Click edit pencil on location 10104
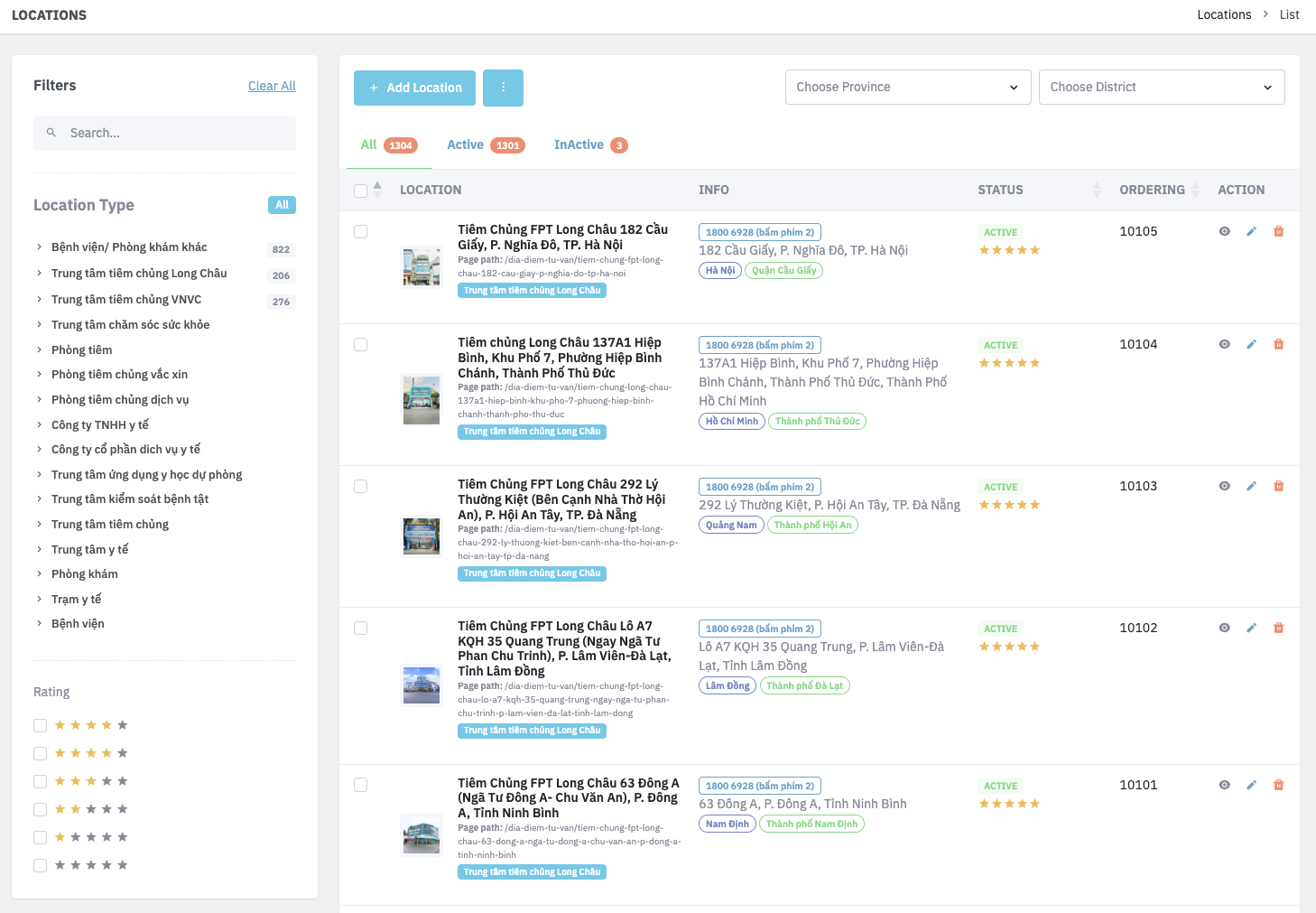This screenshot has width=1316, height=913. 1251,344
